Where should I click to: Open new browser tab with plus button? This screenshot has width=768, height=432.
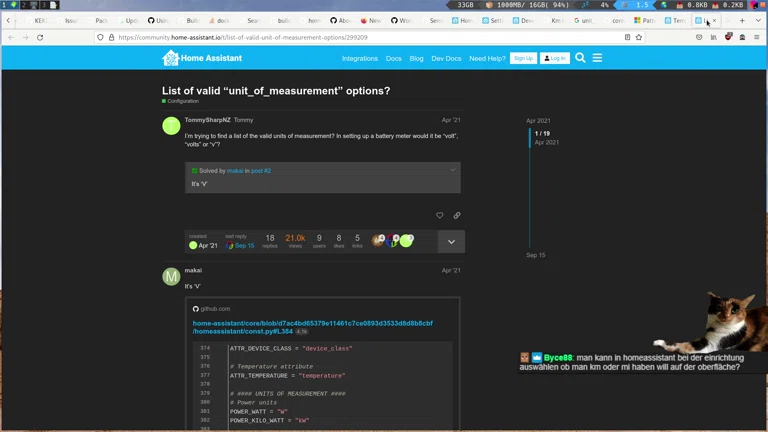[741, 20]
